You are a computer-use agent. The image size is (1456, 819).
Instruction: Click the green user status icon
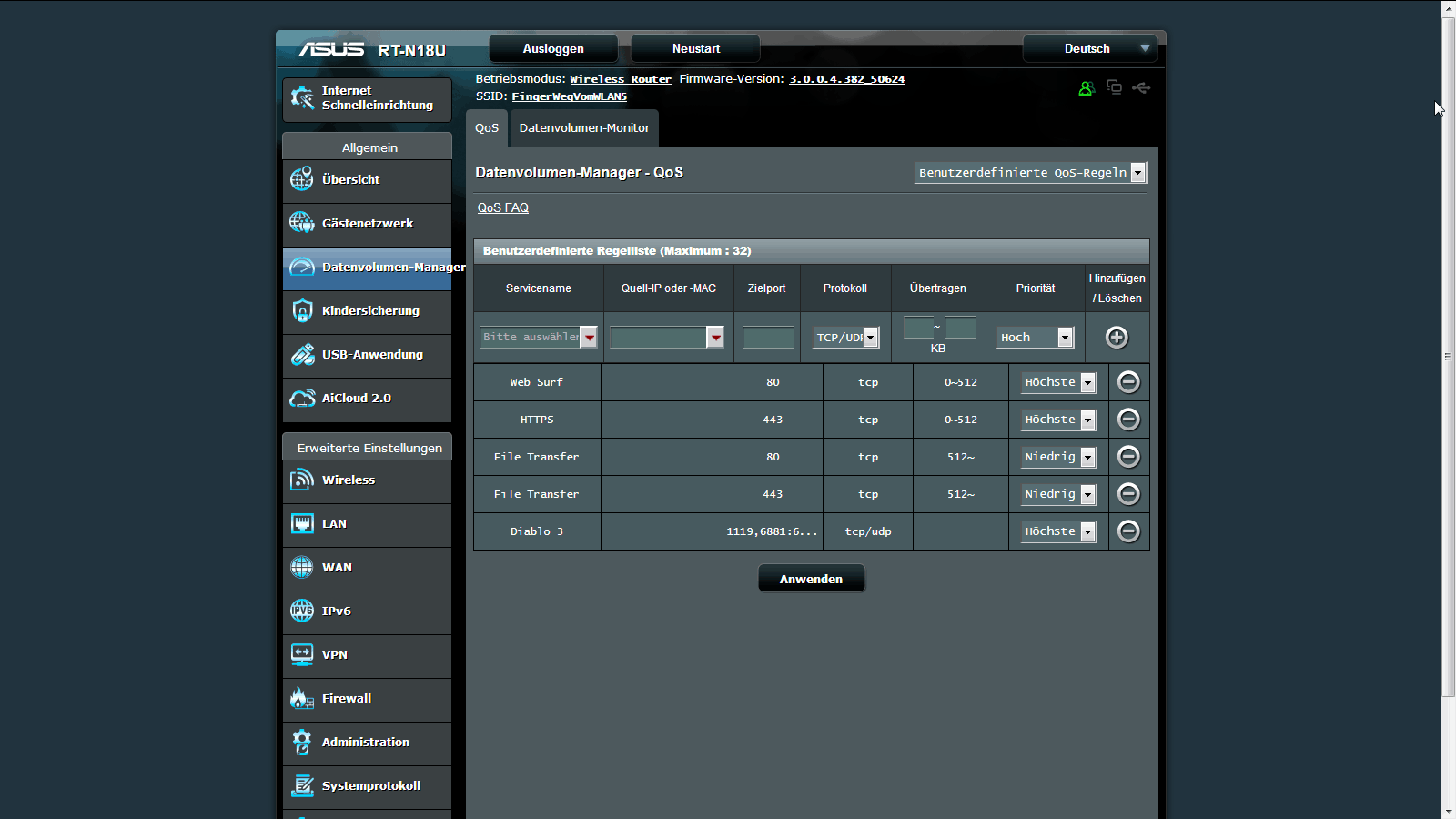point(1087,88)
